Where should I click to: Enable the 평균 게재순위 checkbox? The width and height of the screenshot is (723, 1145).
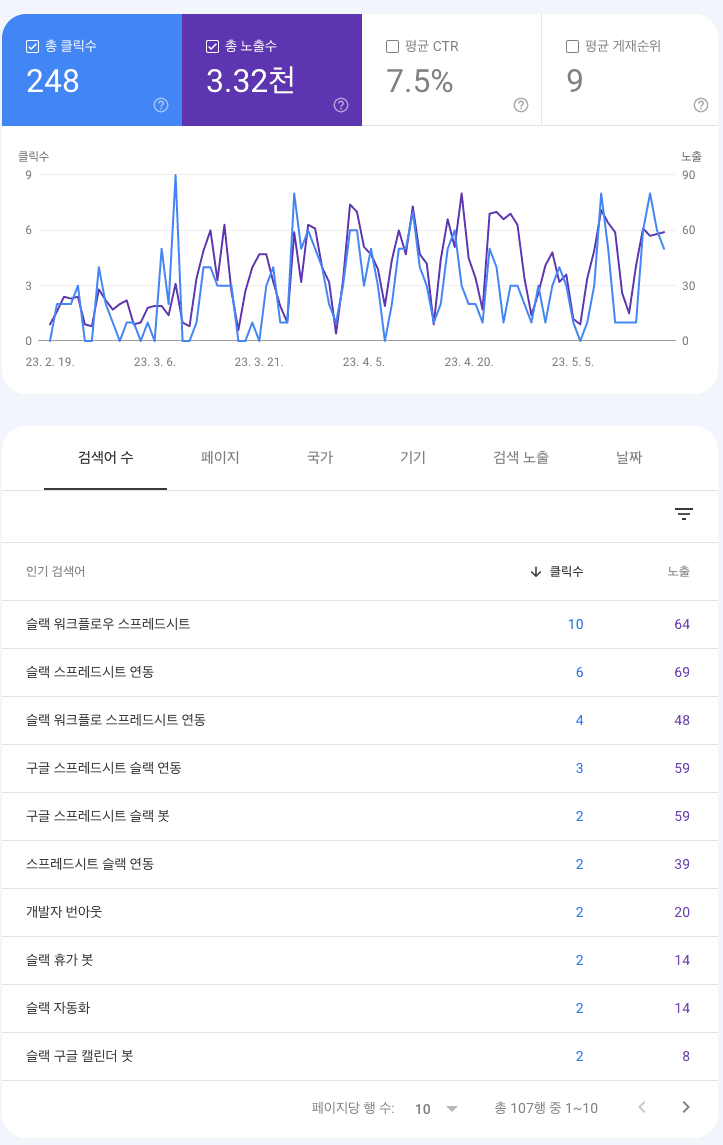pos(573,47)
